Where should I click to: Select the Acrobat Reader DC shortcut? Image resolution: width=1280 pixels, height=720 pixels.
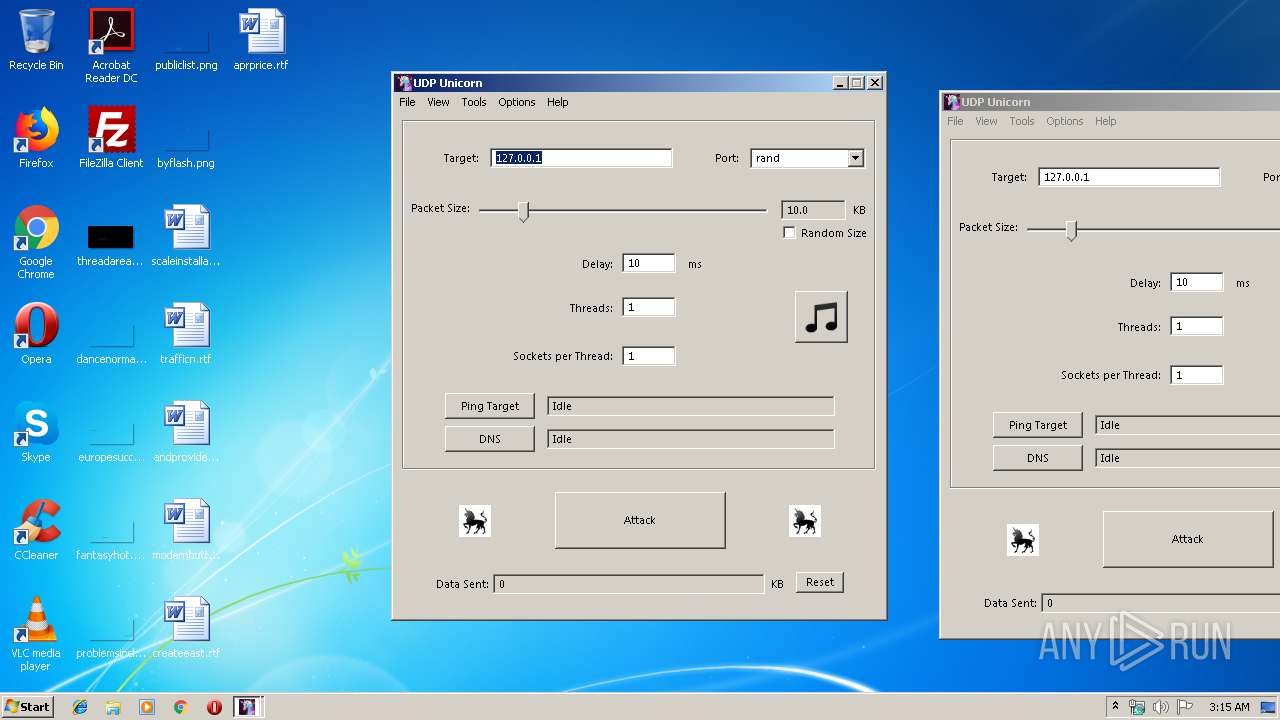tap(111, 46)
